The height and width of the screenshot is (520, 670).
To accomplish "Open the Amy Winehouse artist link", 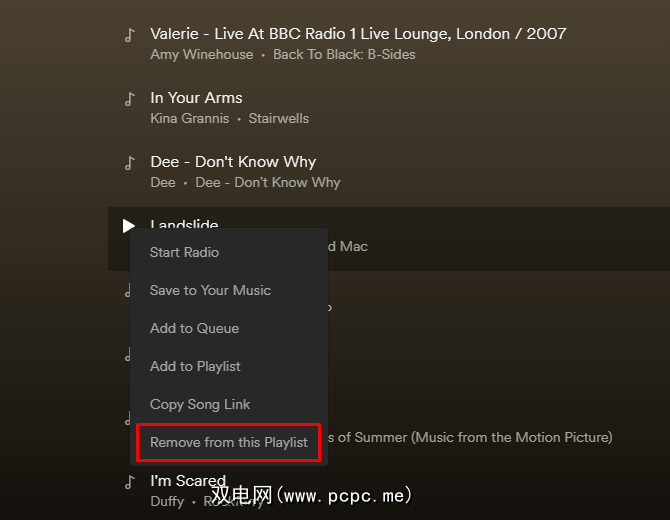I will (x=202, y=55).
